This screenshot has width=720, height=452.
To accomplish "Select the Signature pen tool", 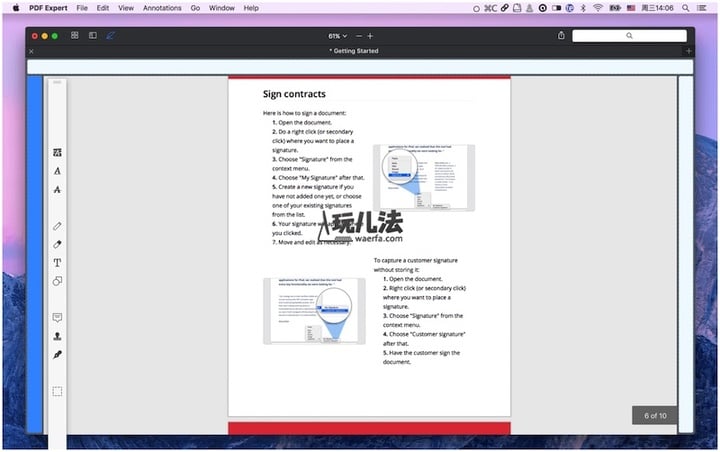I will (57, 354).
